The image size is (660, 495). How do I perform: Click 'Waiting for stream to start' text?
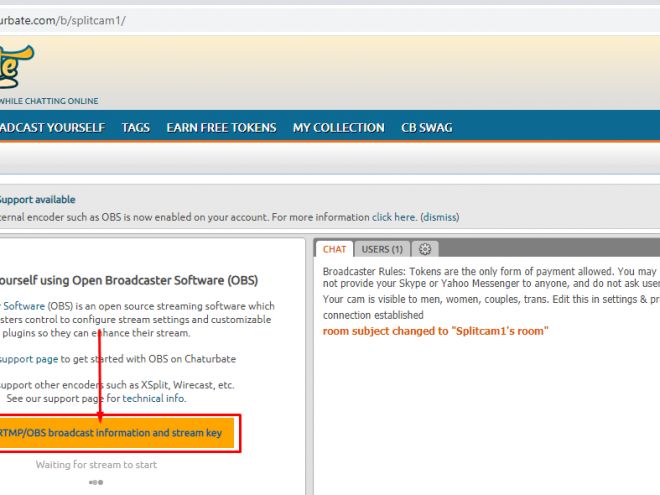(96, 465)
